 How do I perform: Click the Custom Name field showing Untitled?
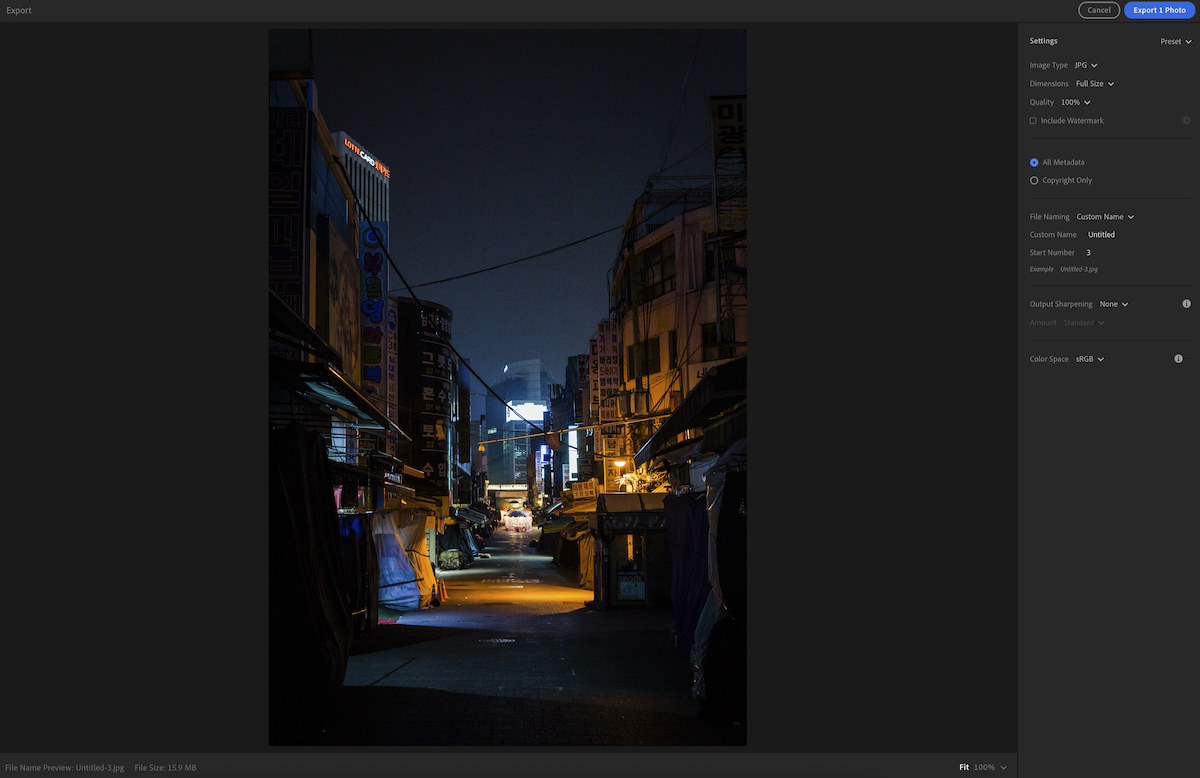point(1100,234)
